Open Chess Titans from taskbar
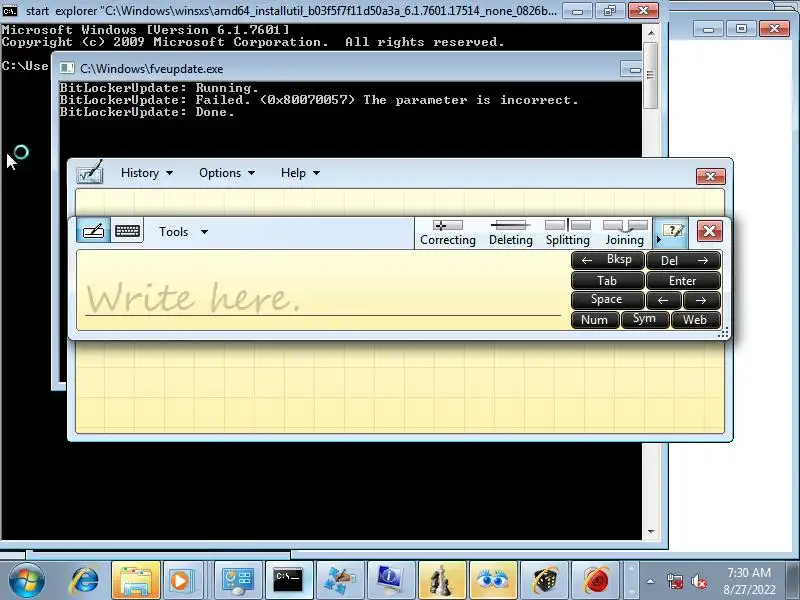 [442, 580]
